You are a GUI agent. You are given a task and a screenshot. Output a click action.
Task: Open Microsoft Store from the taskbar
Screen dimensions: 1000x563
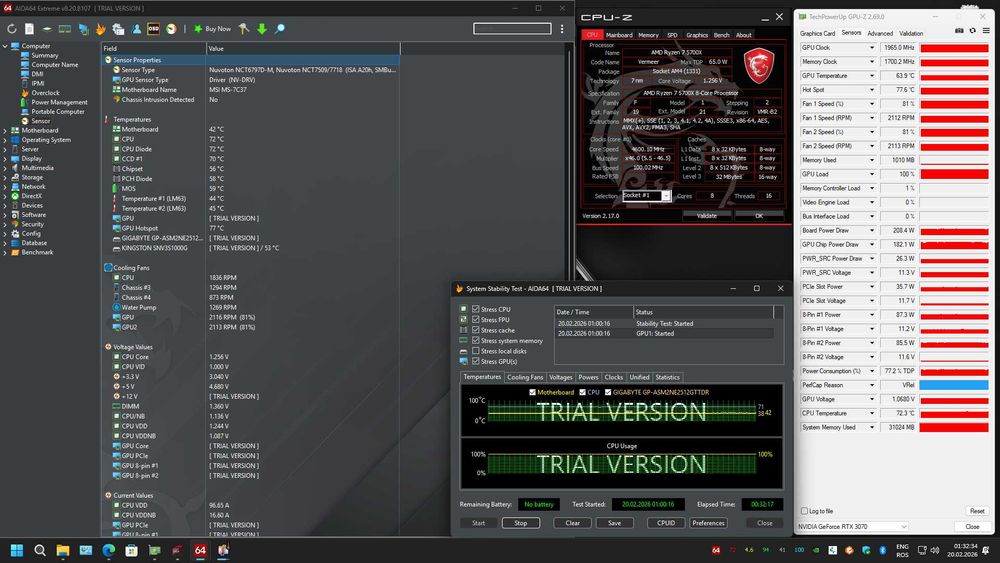click(x=131, y=550)
